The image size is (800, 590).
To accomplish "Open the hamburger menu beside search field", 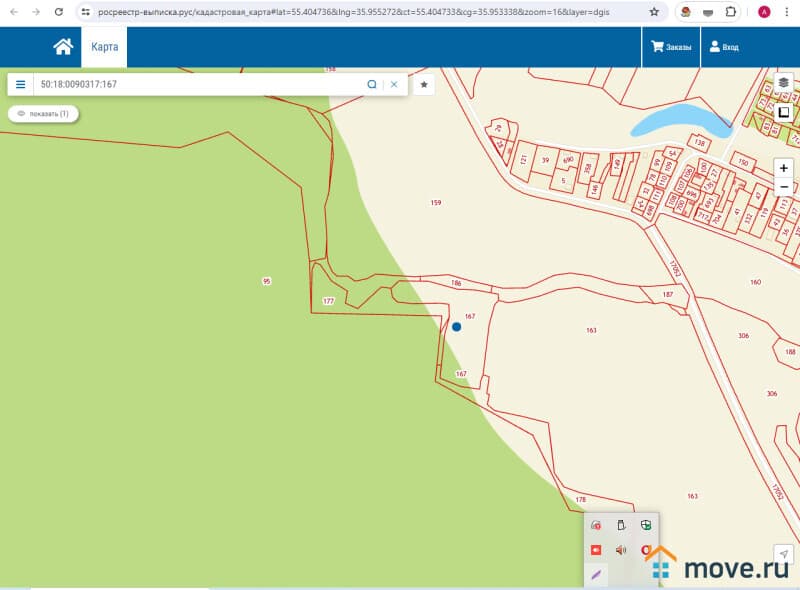I will pyautogui.click(x=20, y=85).
